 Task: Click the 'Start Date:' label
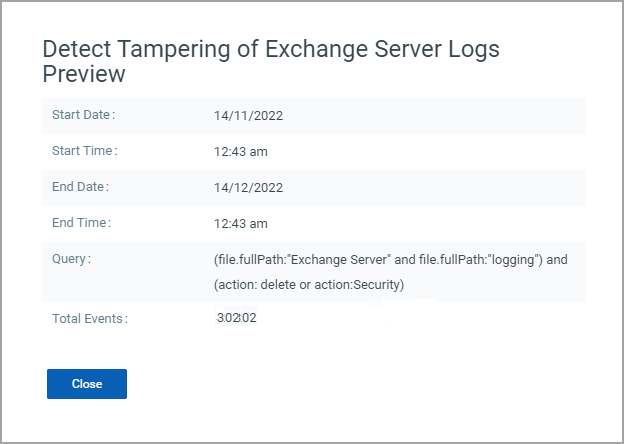tap(84, 115)
